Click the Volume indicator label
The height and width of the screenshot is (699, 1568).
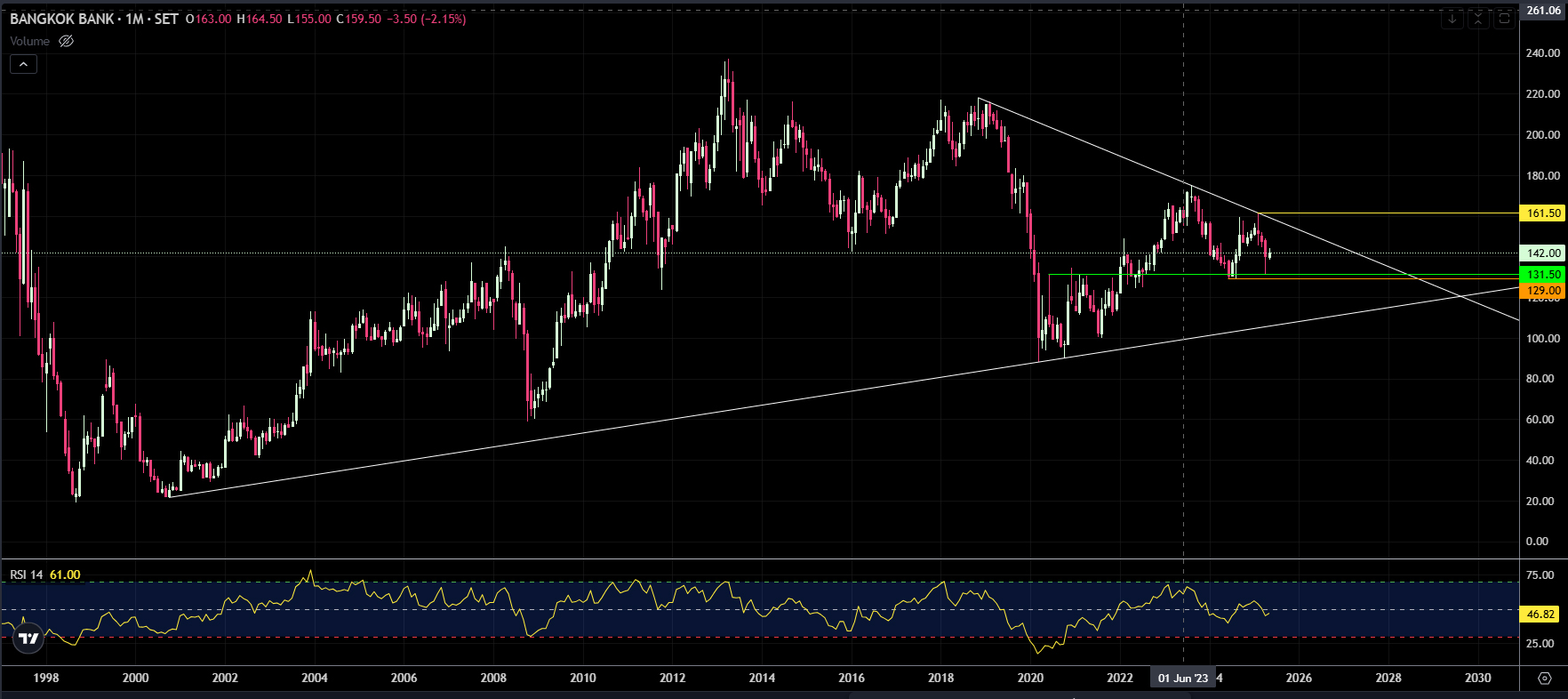pyautogui.click(x=30, y=41)
